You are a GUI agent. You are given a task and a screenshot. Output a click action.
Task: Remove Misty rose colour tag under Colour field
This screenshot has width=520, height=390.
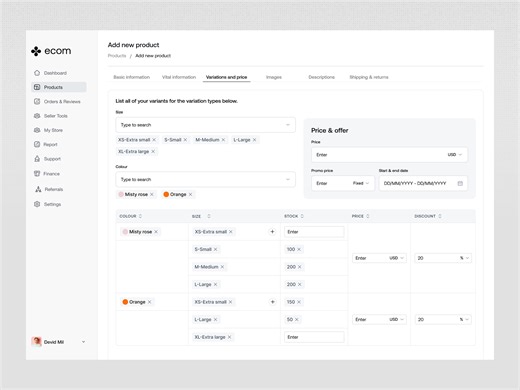pyautogui.click(x=152, y=194)
